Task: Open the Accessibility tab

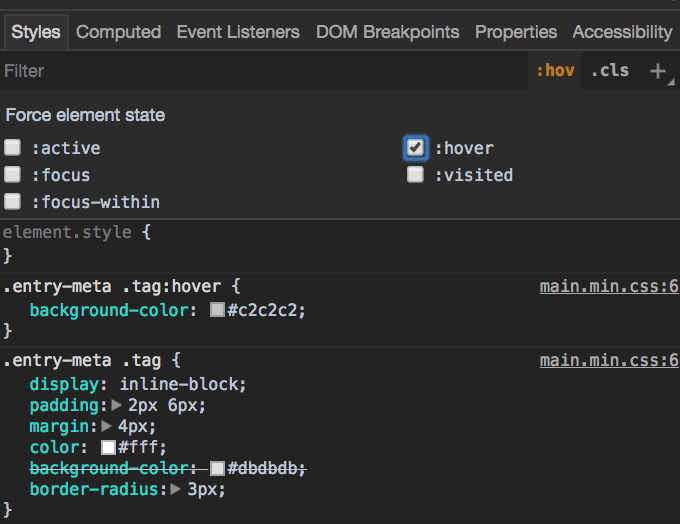Action: 622,32
